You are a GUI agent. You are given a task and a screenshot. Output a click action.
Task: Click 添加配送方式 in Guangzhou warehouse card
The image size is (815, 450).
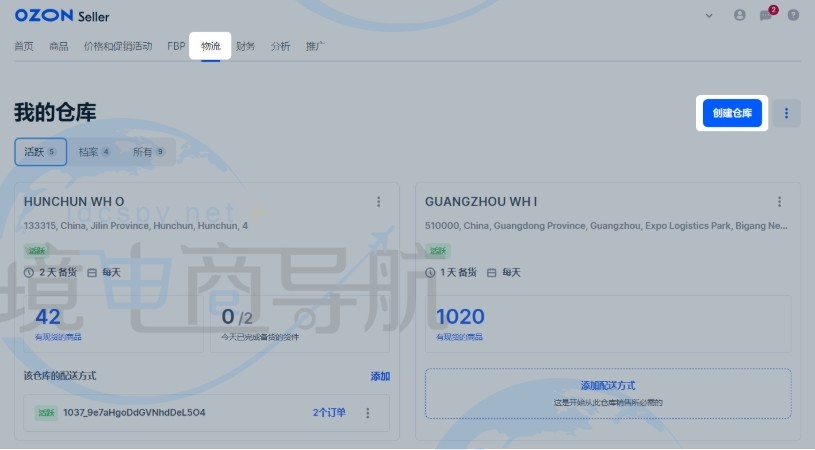tap(608, 386)
